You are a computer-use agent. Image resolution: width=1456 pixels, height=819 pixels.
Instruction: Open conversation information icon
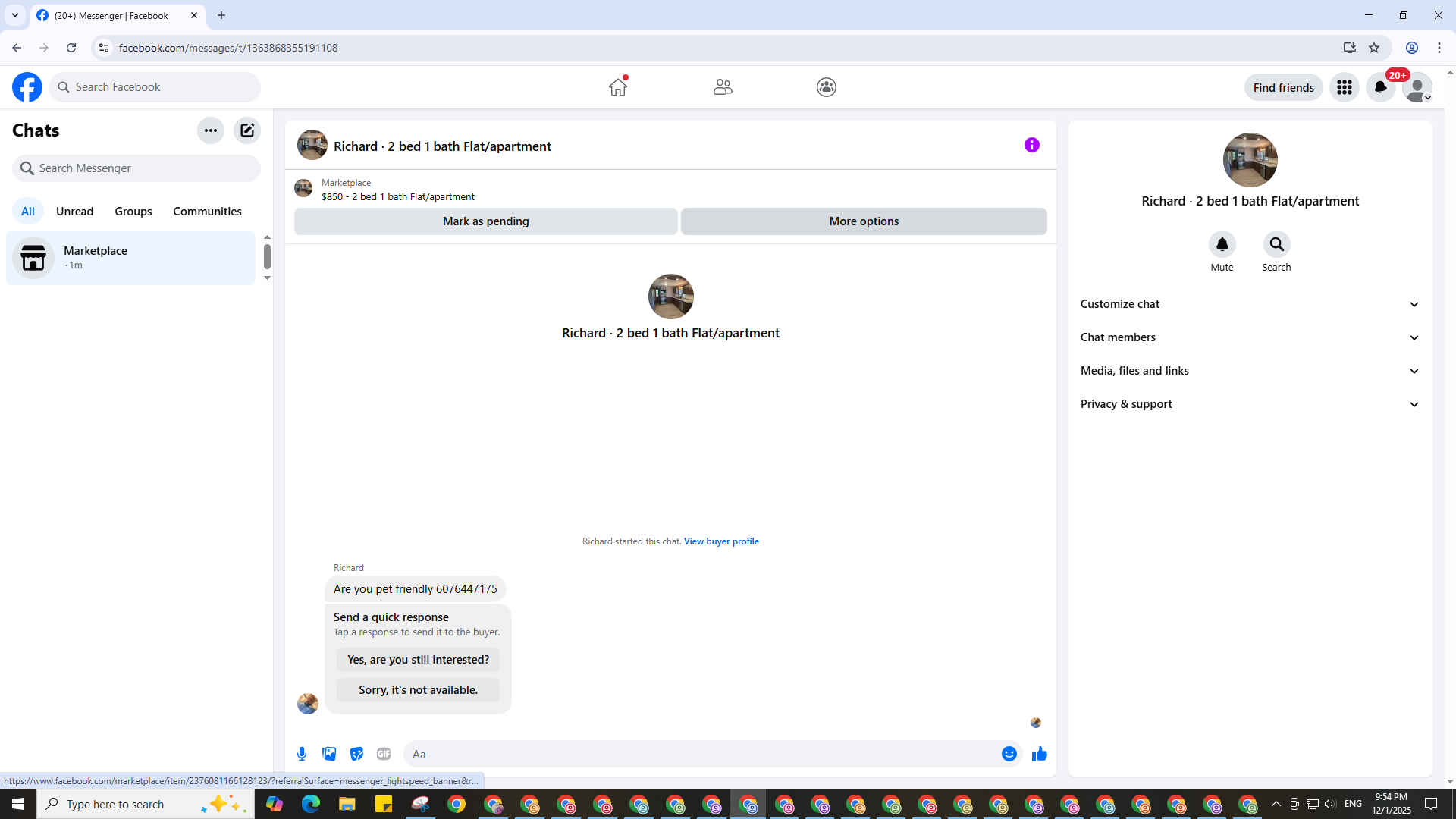pyautogui.click(x=1032, y=145)
